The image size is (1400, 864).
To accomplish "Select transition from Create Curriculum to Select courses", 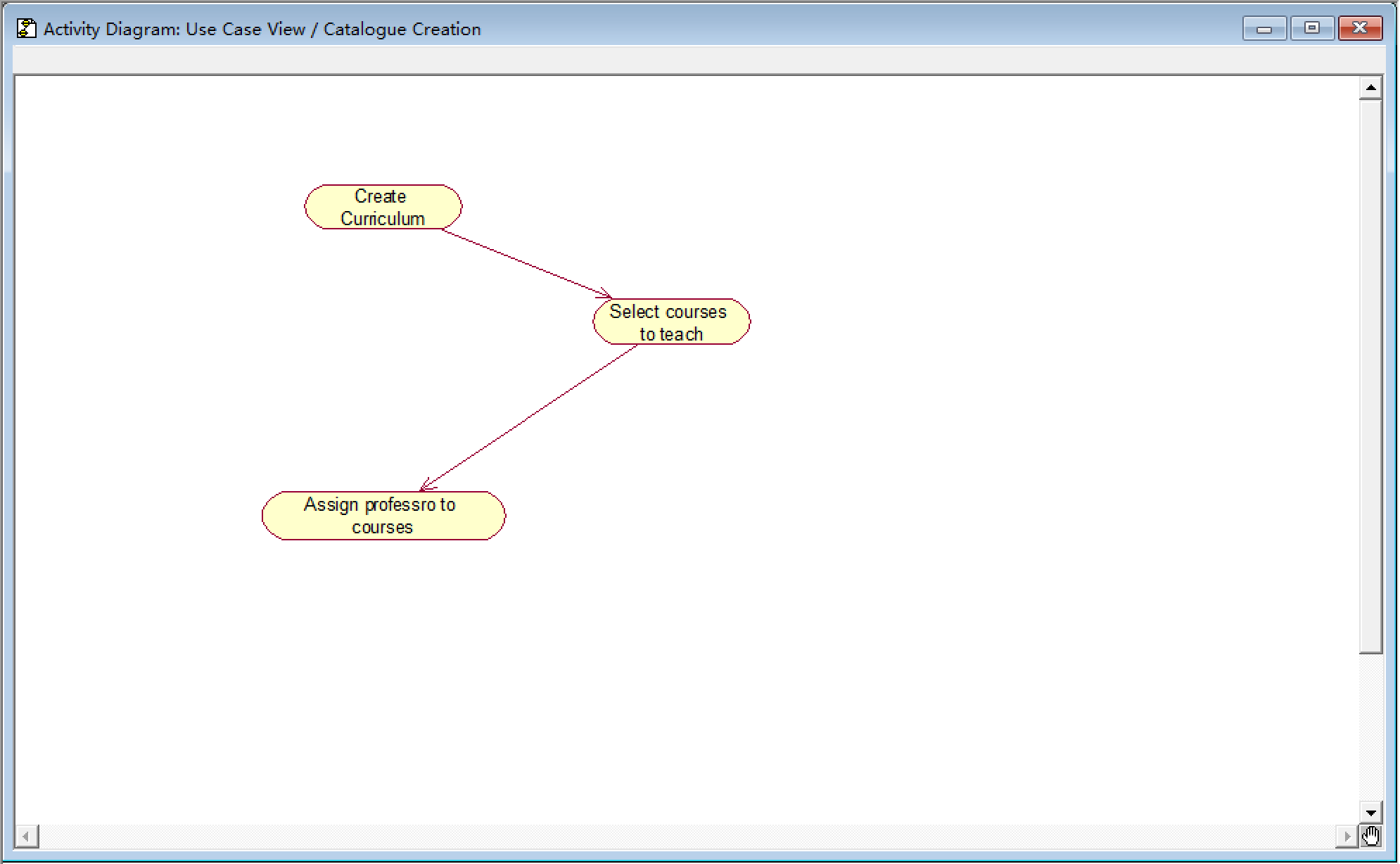I will [x=526, y=263].
